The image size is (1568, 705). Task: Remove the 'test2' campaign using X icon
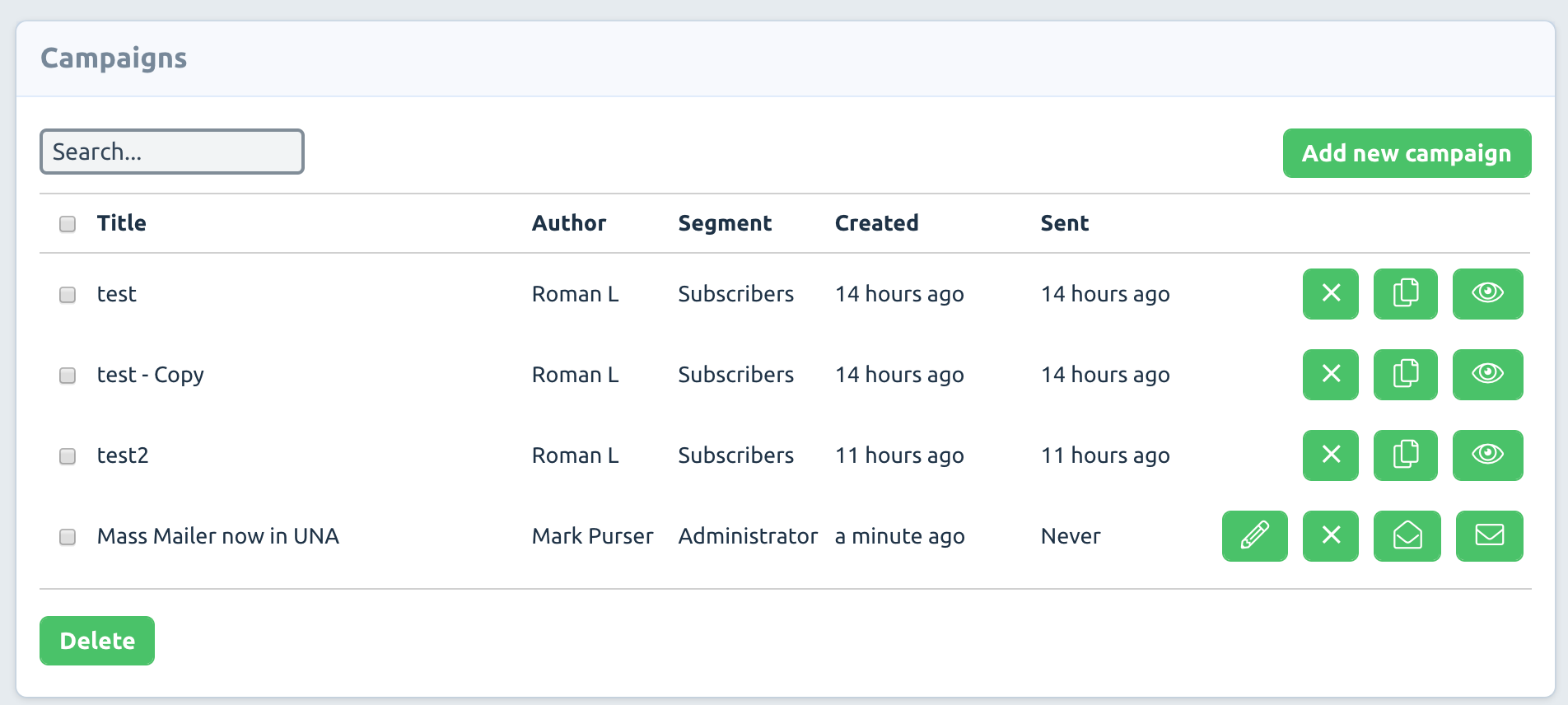(x=1330, y=455)
